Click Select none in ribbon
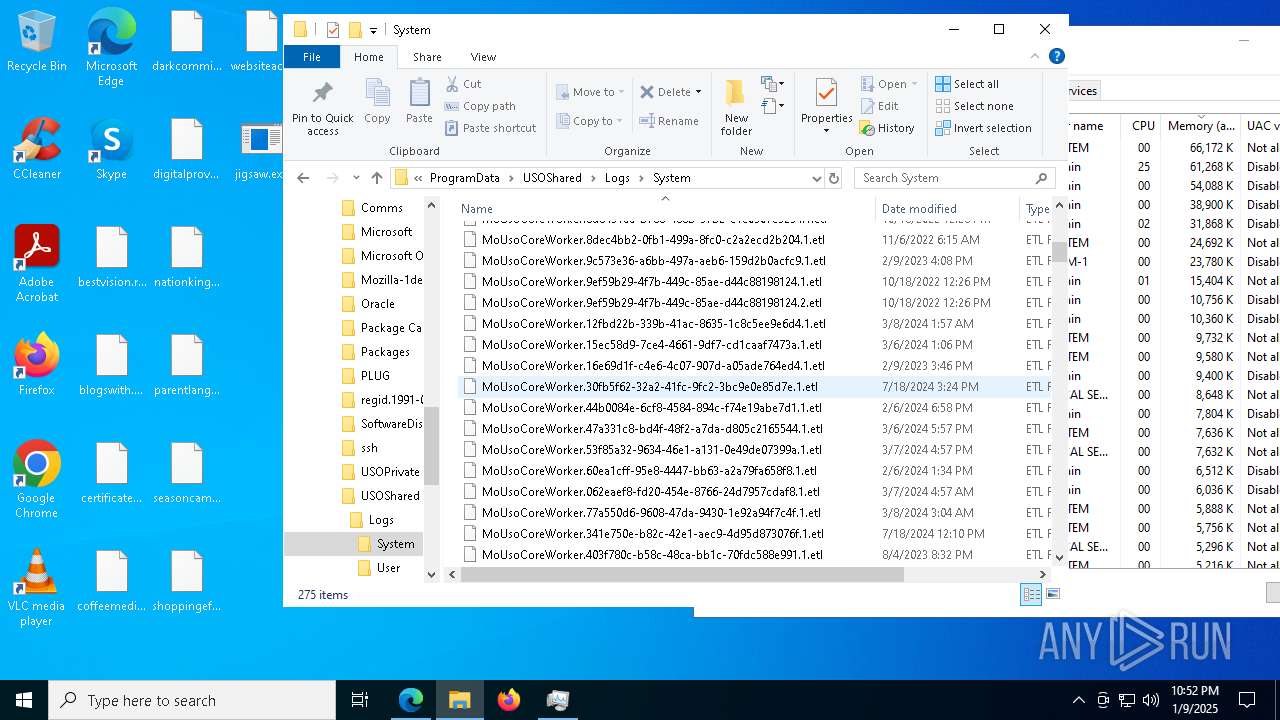The width and height of the screenshot is (1280, 720). [x=974, y=106]
